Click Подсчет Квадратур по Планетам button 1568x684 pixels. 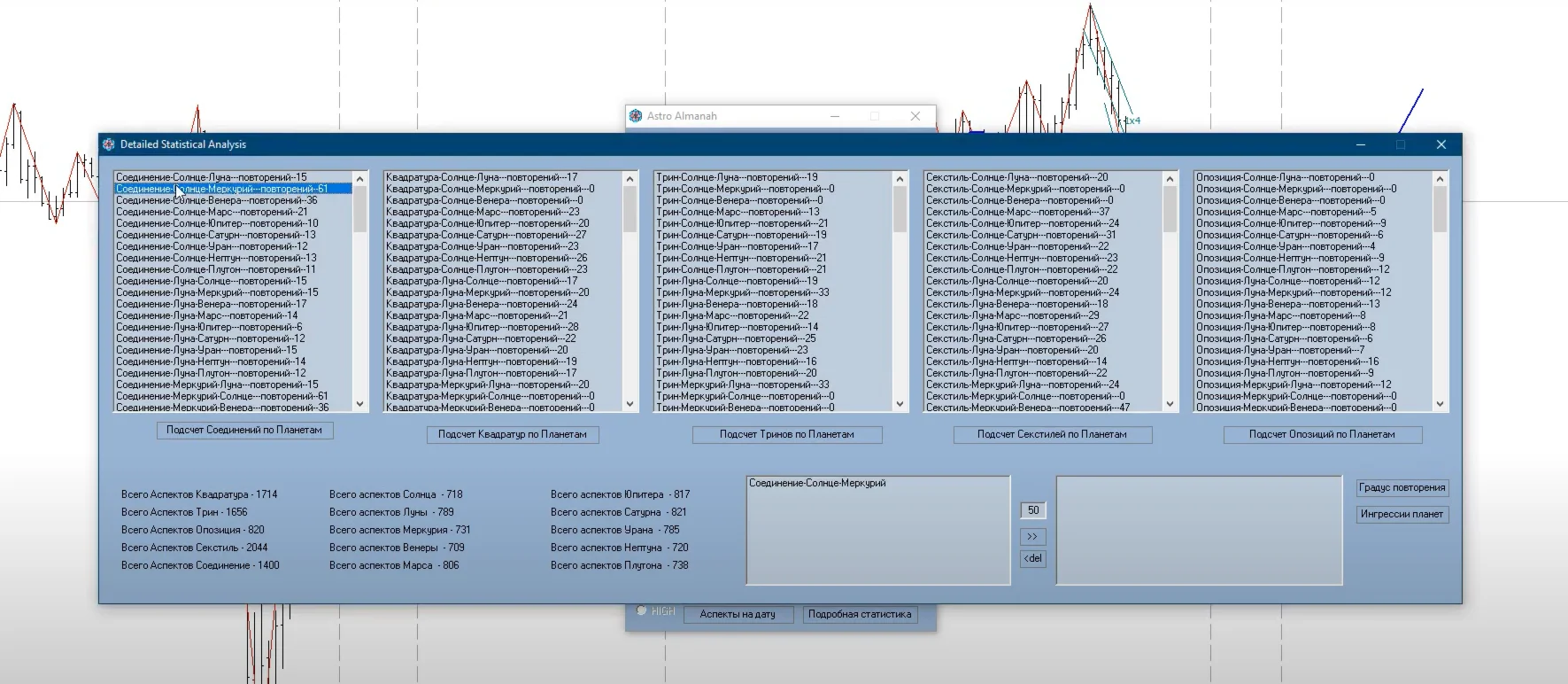point(513,434)
